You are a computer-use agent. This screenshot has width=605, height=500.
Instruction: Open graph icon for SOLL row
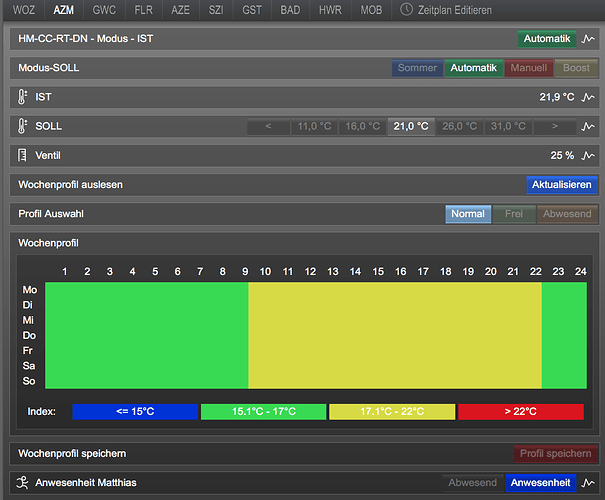pos(588,127)
